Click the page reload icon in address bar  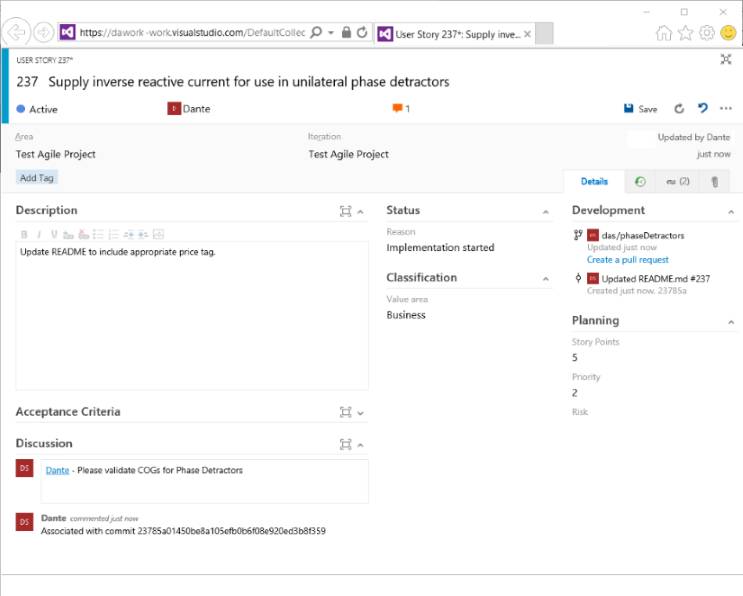point(362,32)
